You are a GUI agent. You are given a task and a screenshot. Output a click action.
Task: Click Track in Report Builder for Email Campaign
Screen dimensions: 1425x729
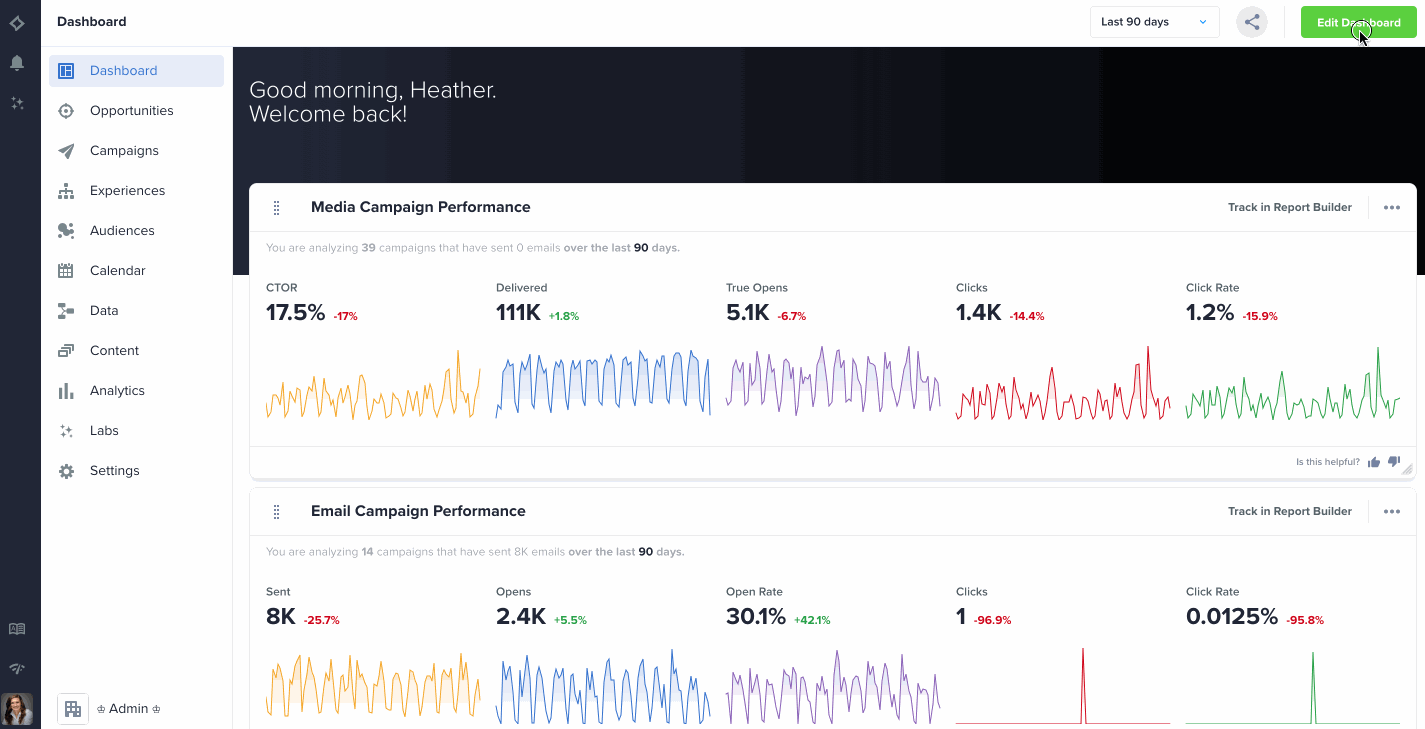1289,512
